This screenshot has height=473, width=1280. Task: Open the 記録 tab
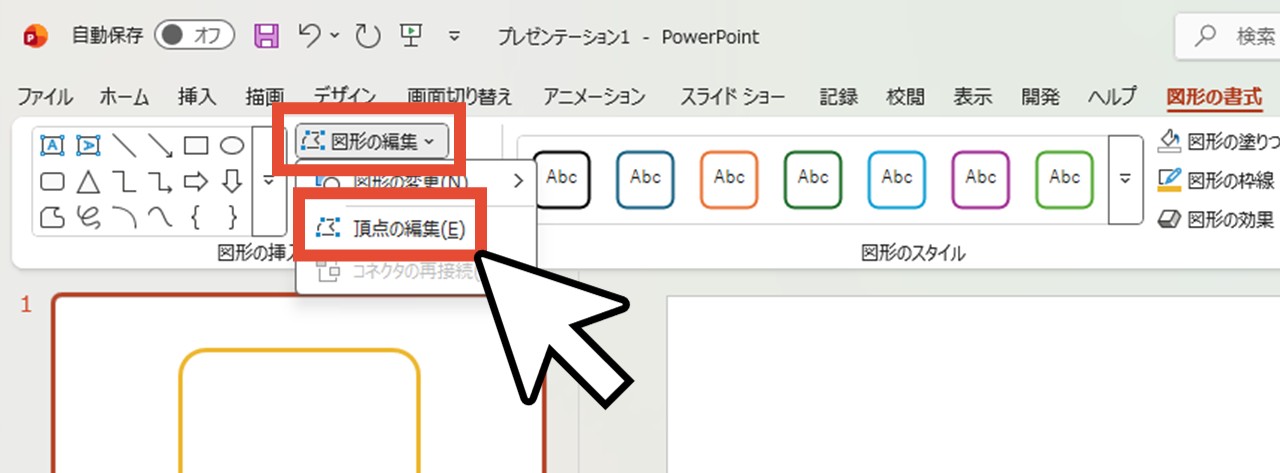[x=838, y=97]
